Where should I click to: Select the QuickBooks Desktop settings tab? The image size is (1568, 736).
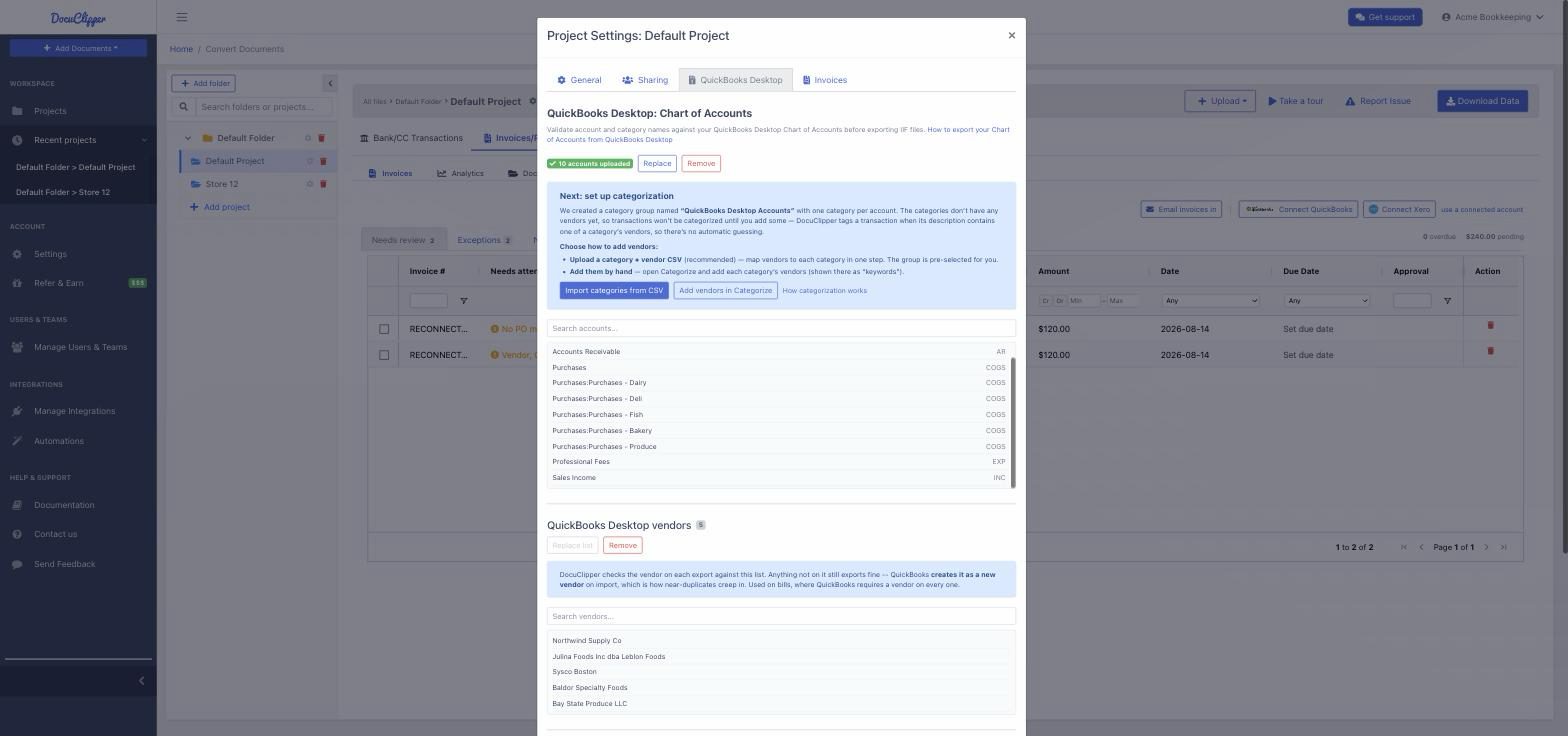pos(735,80)
